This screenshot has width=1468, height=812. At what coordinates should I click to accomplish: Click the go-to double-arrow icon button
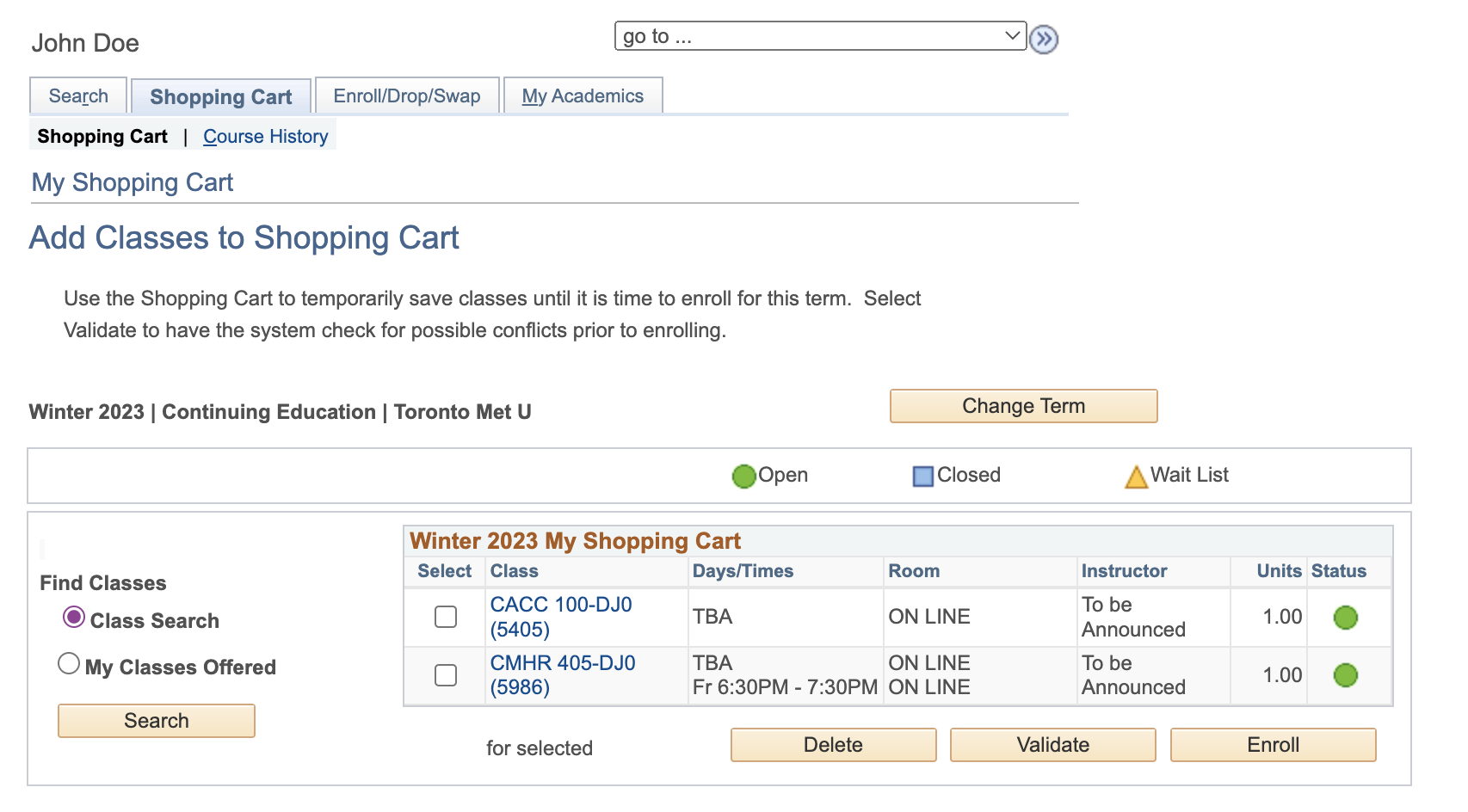(x=1044, y=39)
